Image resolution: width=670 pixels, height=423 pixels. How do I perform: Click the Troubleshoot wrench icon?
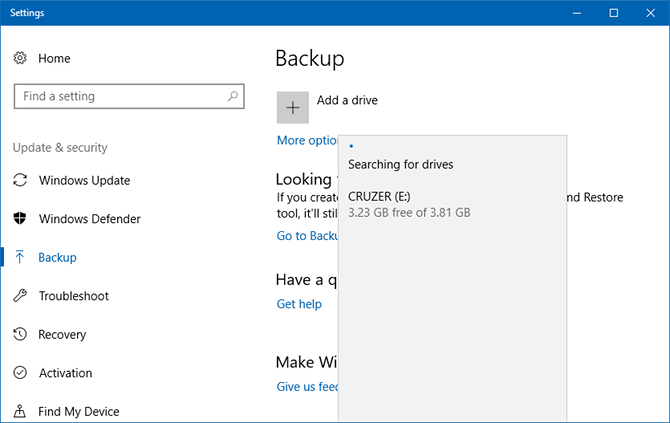click(20, 296)
